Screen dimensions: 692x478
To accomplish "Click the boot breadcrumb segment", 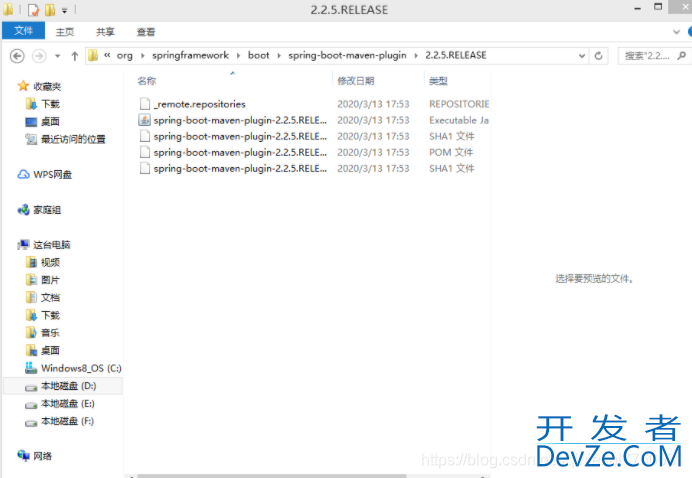I will tap(259, 56).
